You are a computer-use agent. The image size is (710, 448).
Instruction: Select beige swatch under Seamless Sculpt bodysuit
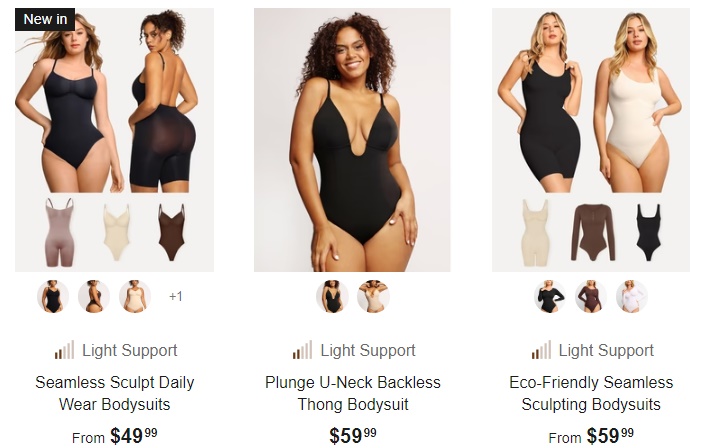[x=135, y=296]
